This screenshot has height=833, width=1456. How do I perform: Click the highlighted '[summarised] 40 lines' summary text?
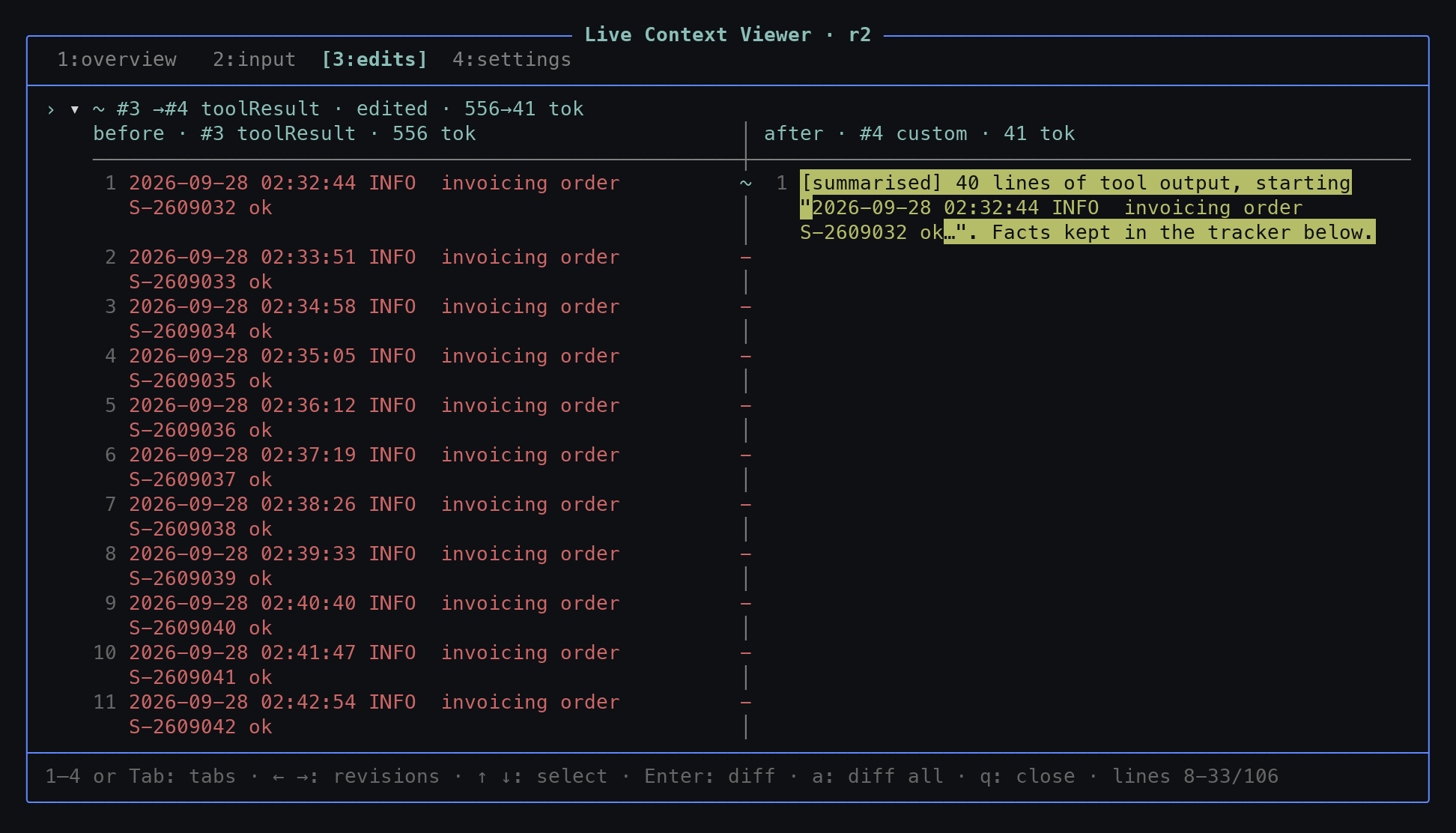[1076, 183]
